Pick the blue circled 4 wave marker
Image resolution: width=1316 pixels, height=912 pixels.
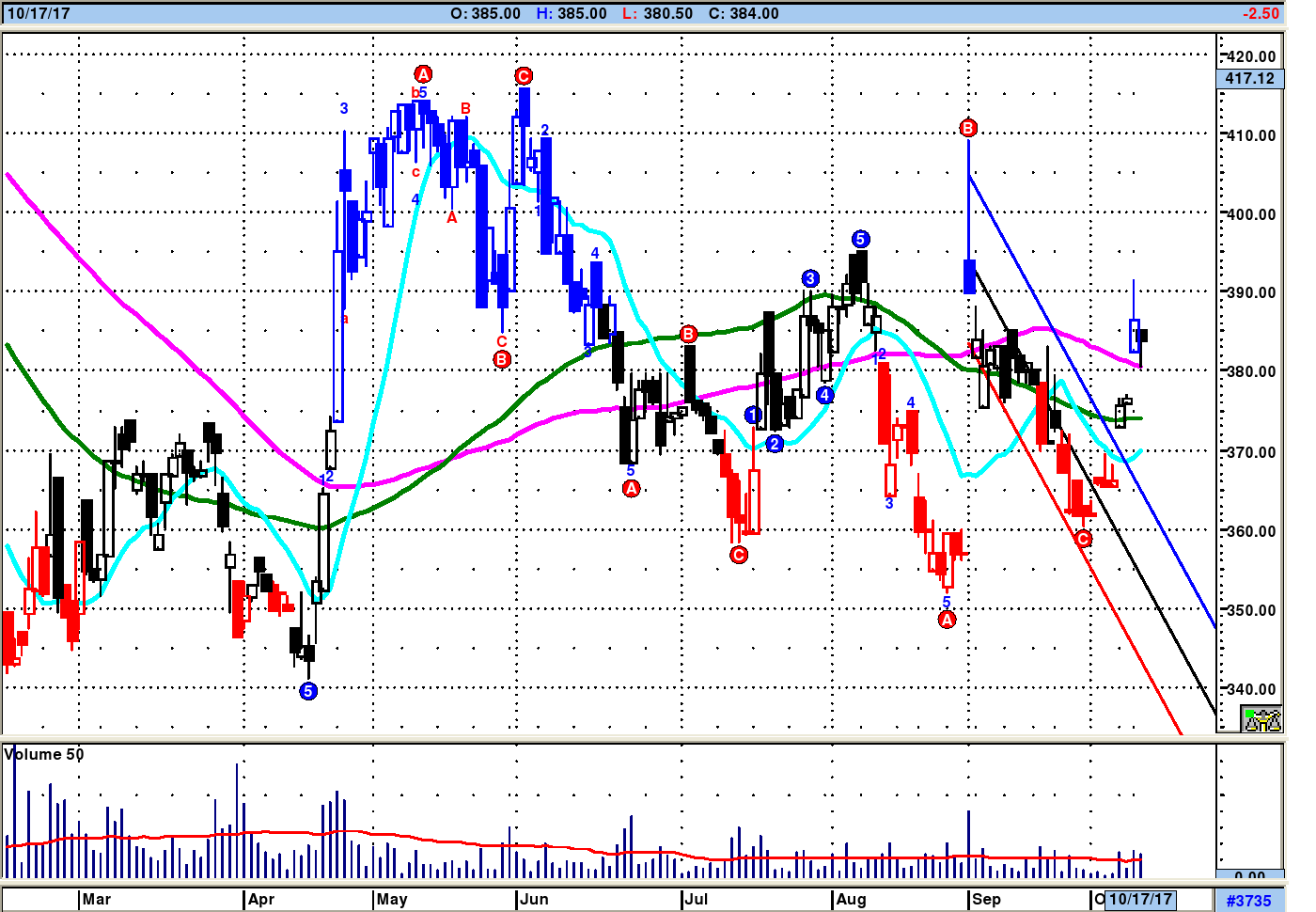(824, 395)
